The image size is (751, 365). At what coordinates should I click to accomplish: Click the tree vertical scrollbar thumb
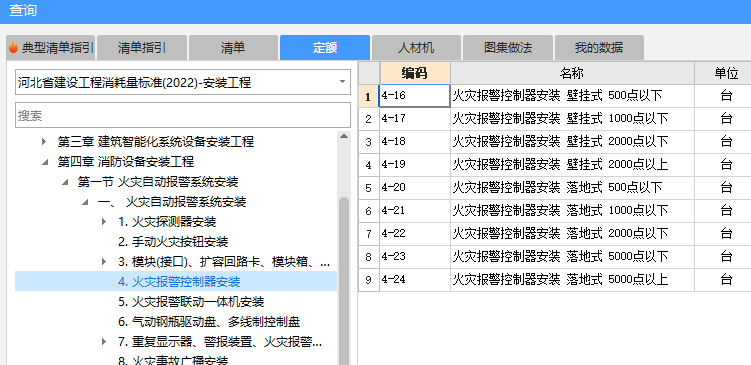point(344,281)
